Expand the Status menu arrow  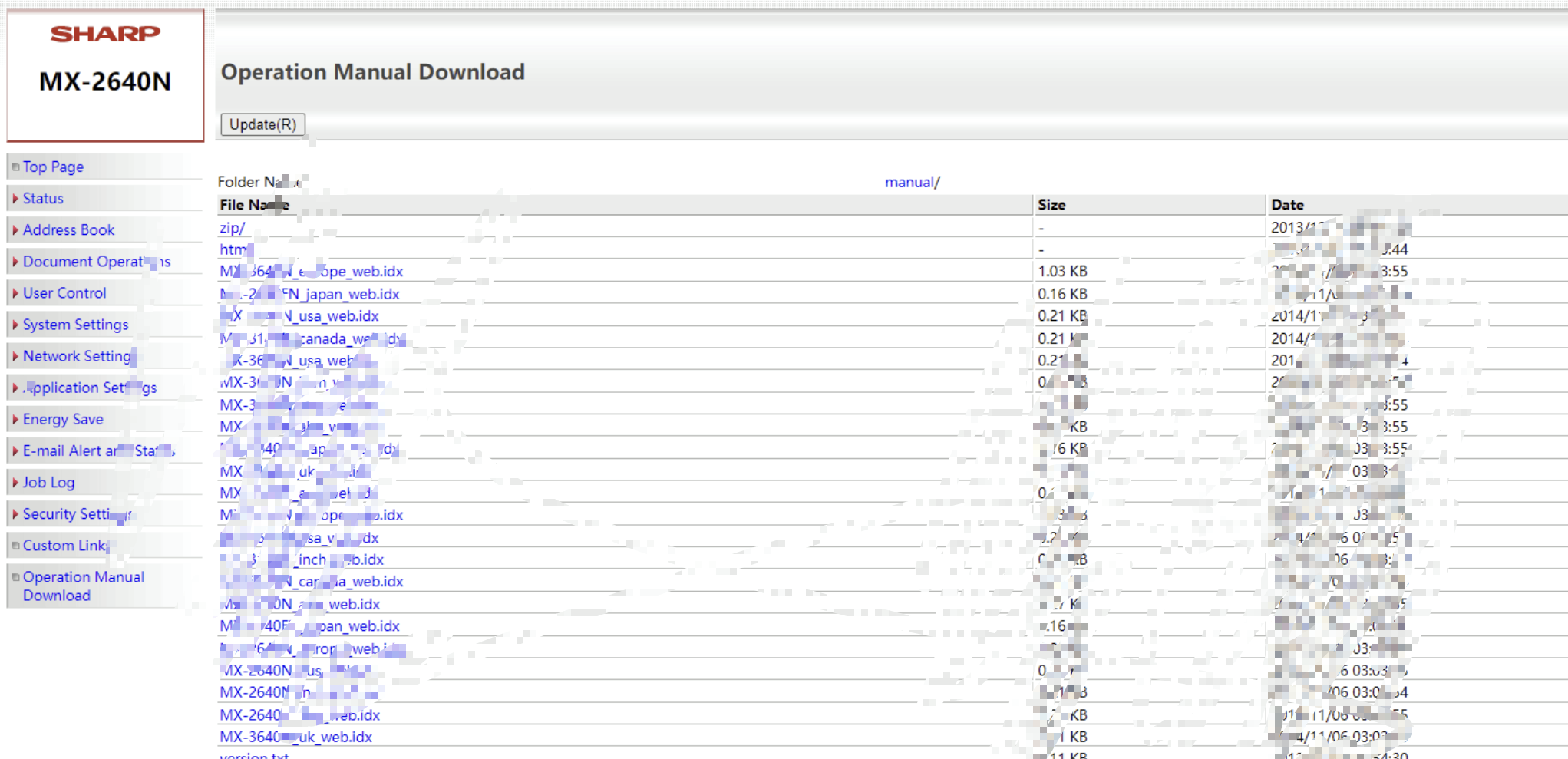tap(15, 198)
